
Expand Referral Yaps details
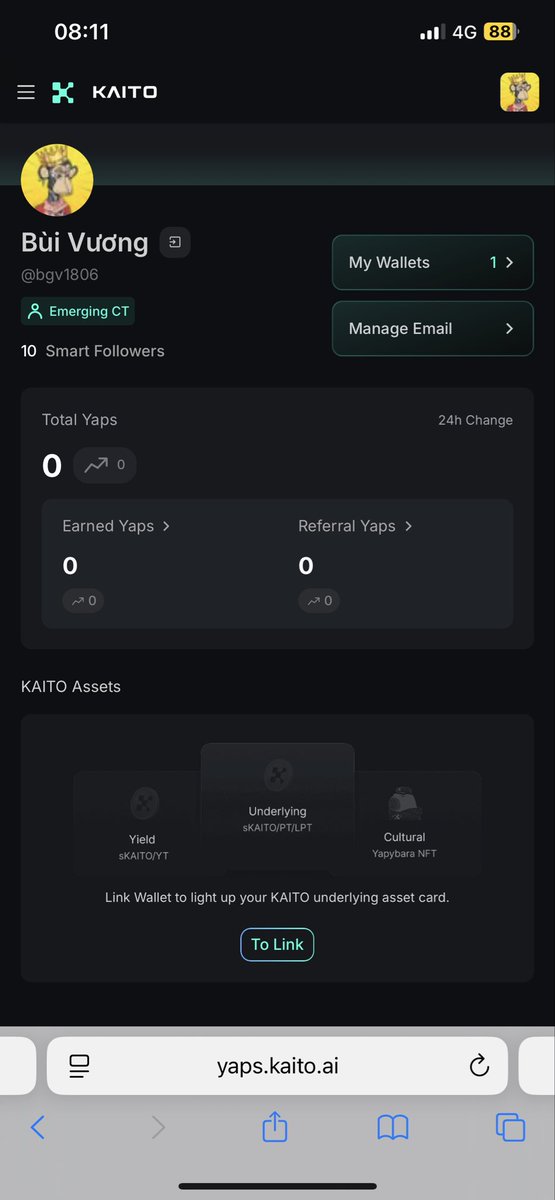pos(355,526)
